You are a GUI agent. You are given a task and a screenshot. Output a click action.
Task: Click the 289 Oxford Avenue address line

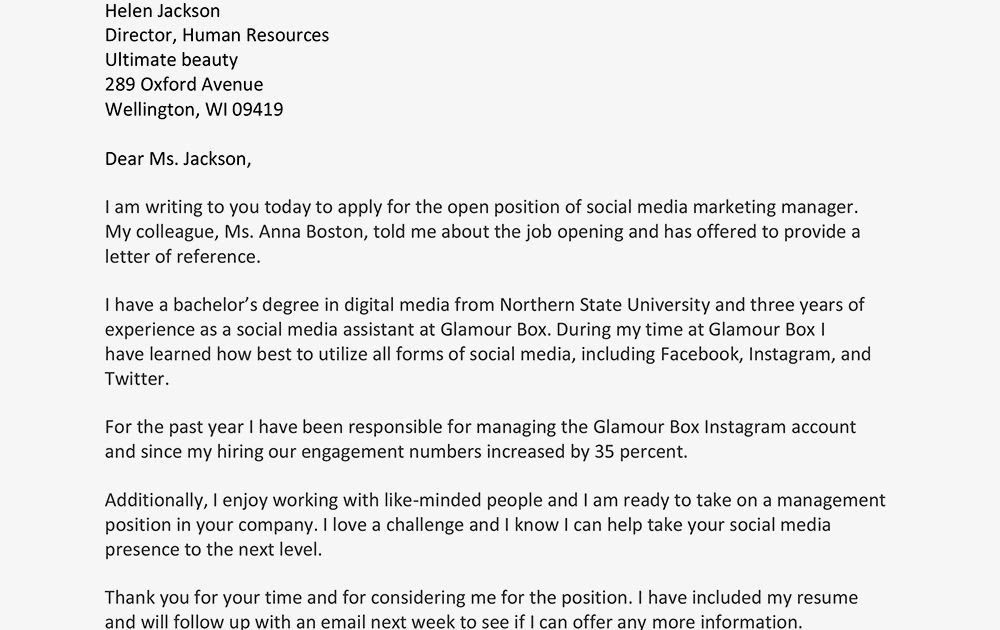[184, 85]
